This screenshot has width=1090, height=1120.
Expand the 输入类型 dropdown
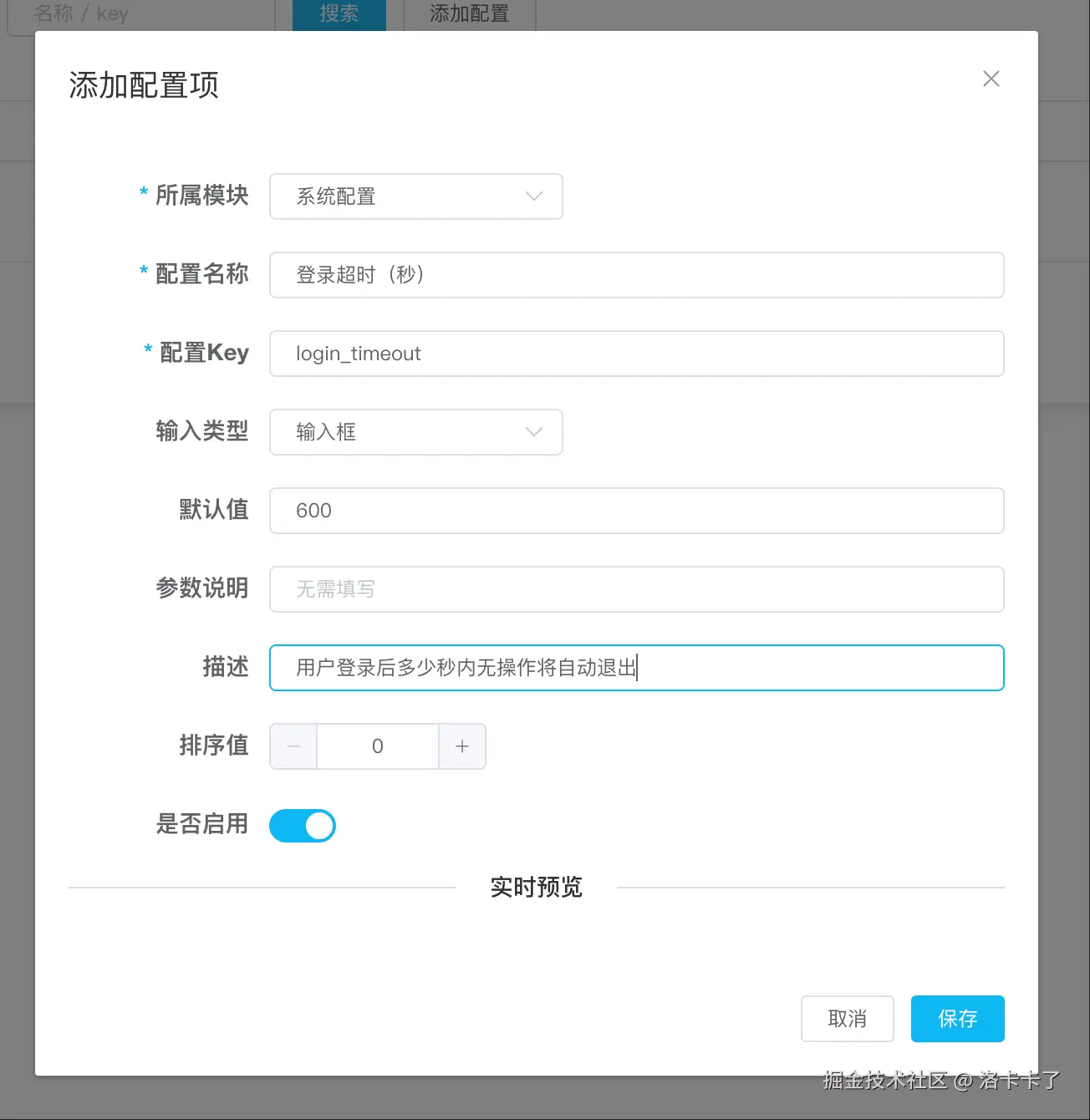click(415, 432)
